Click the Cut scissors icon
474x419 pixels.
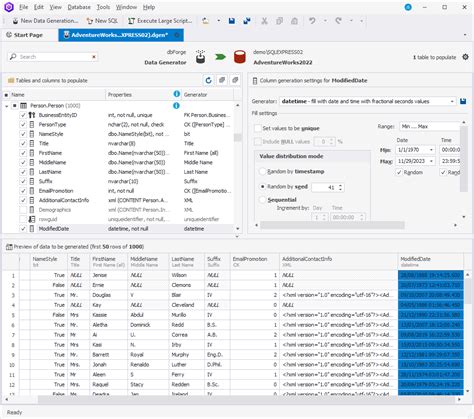coord(264,21)
